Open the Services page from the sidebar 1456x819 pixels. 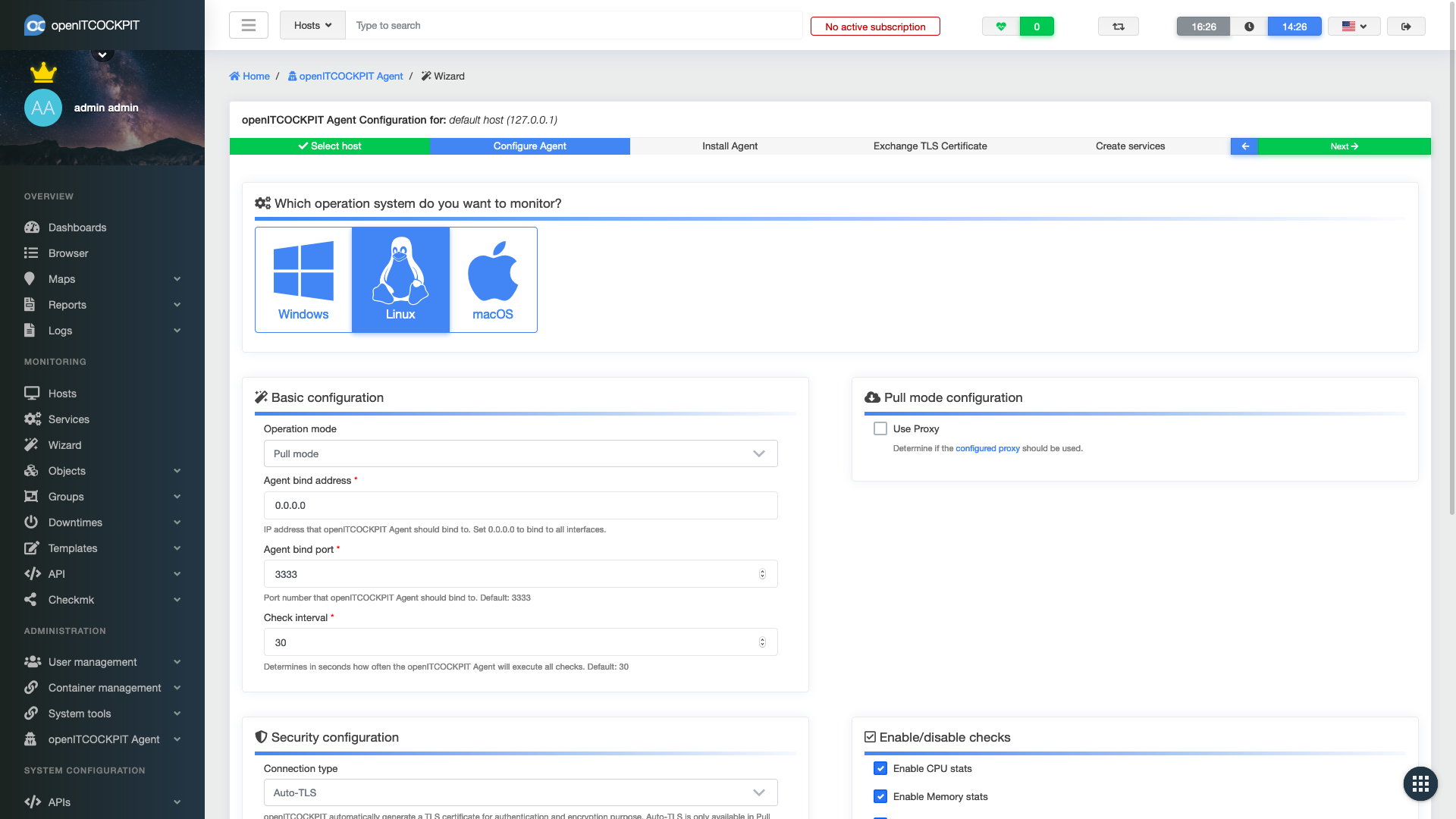point(67,419)
